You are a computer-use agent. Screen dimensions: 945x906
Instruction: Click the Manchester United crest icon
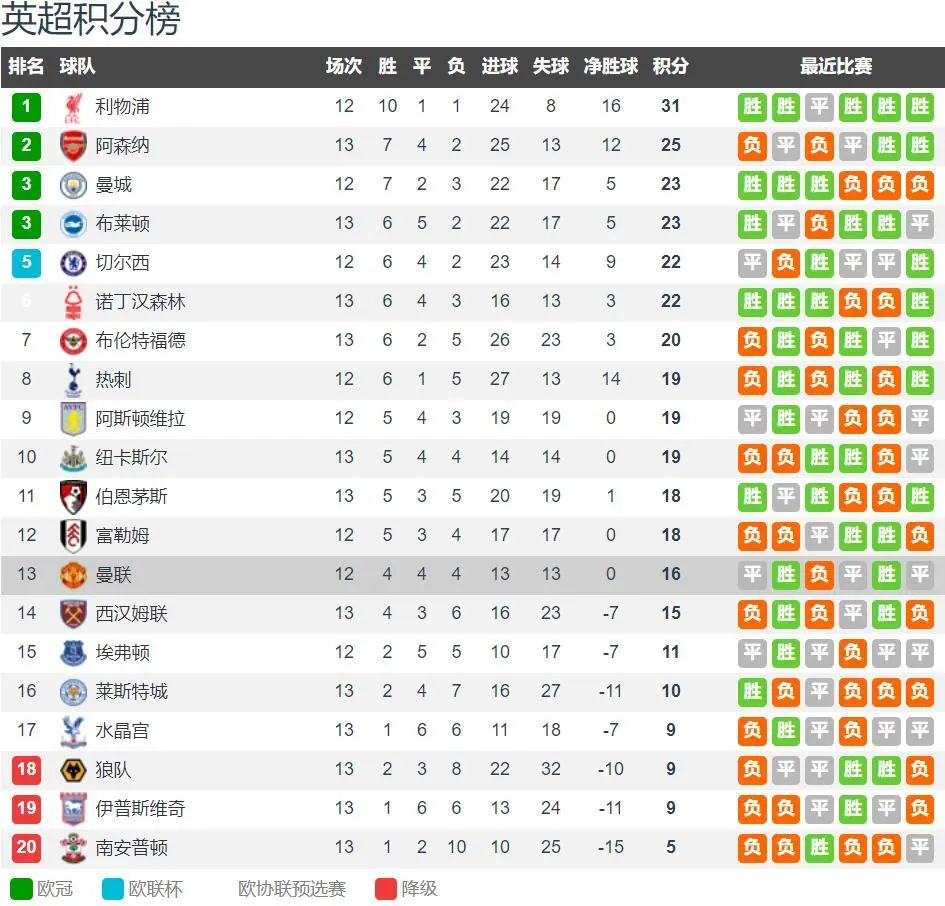74,574
